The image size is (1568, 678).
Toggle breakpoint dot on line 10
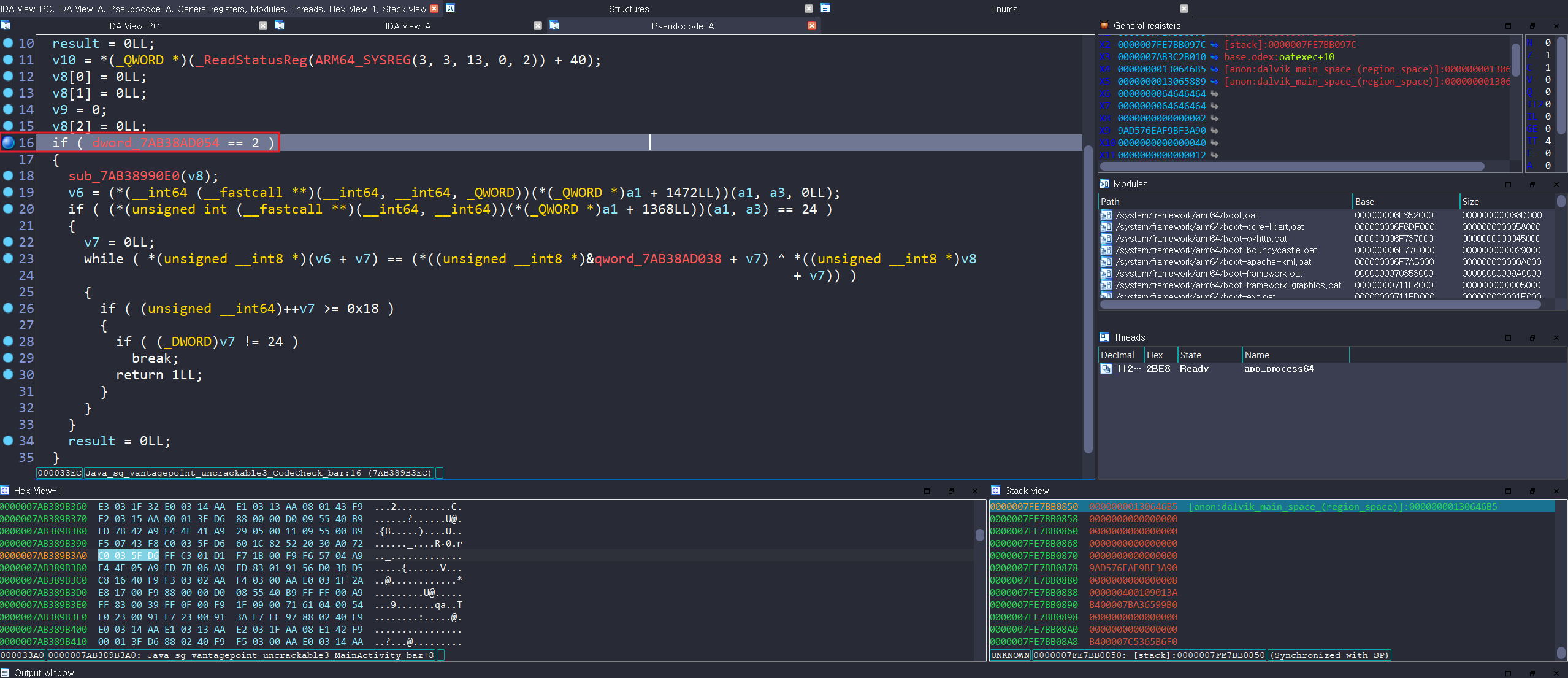click(x=8, y=43)
